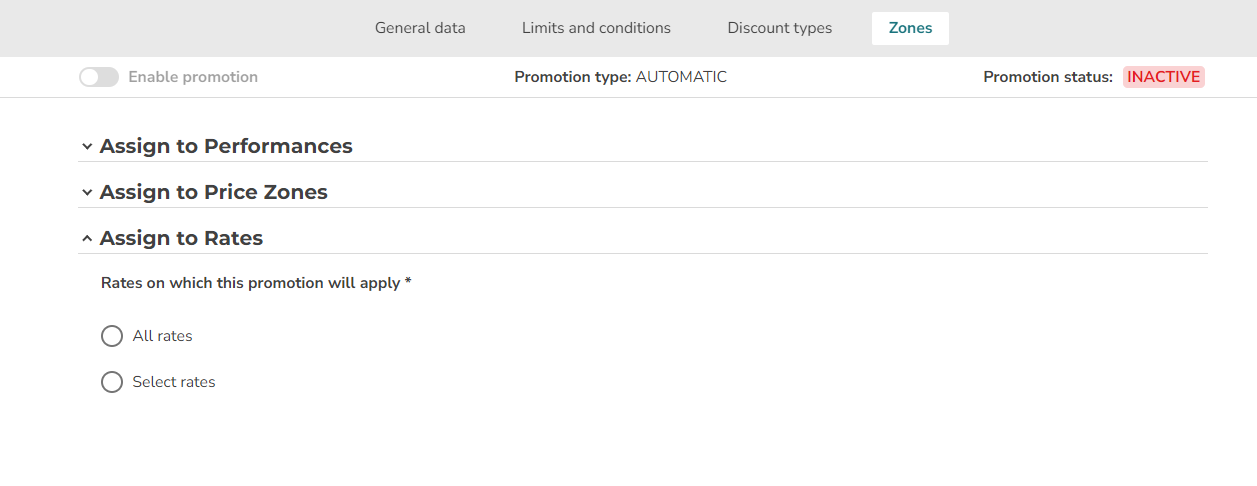Screen dimensions: 1257x486
Task: Click the red INACTIVE status badge
Action: coord(1164,77)
